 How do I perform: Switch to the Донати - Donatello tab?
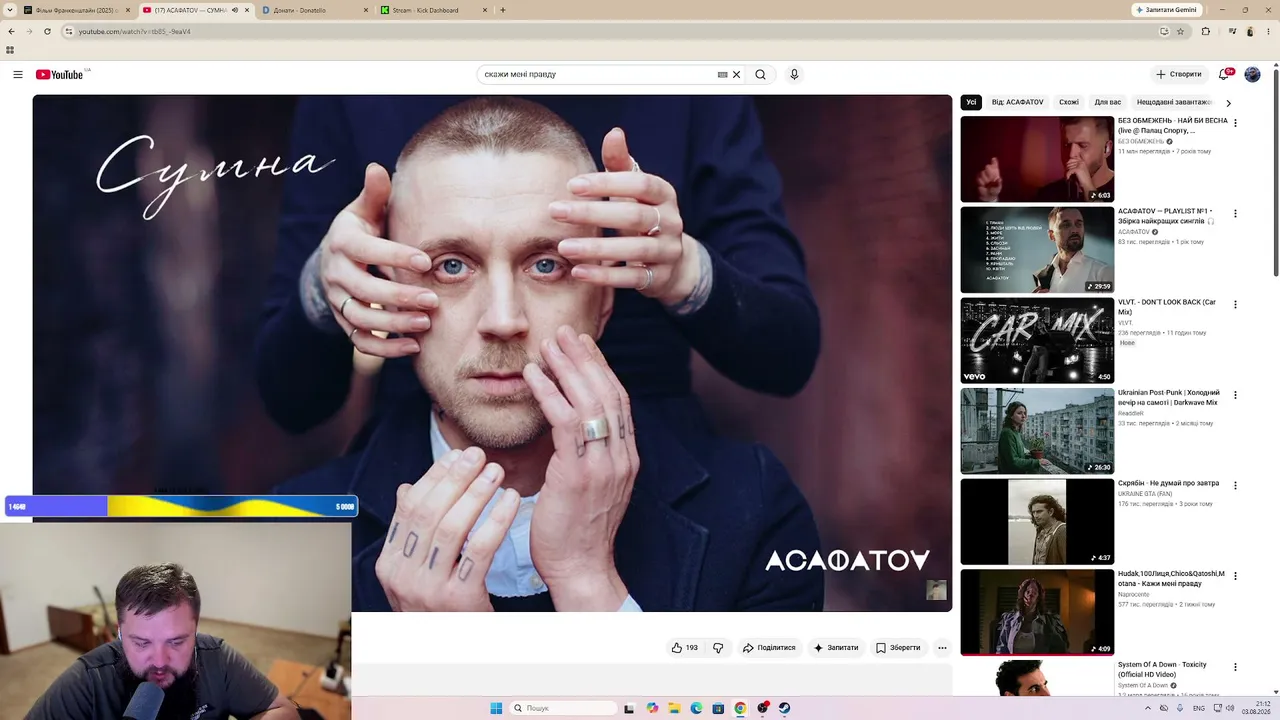pos(315,10)
